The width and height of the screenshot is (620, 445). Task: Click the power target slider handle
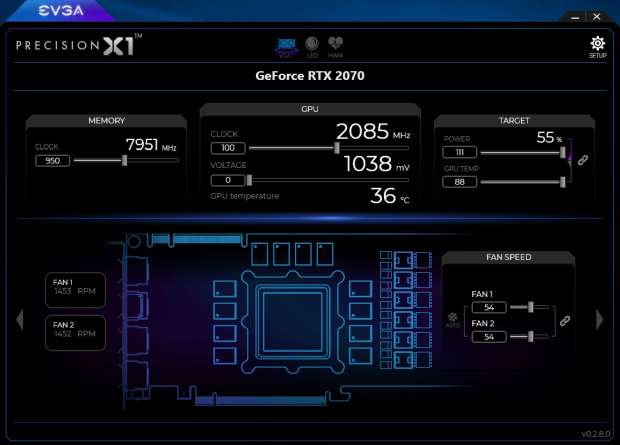tap(563, 152)
